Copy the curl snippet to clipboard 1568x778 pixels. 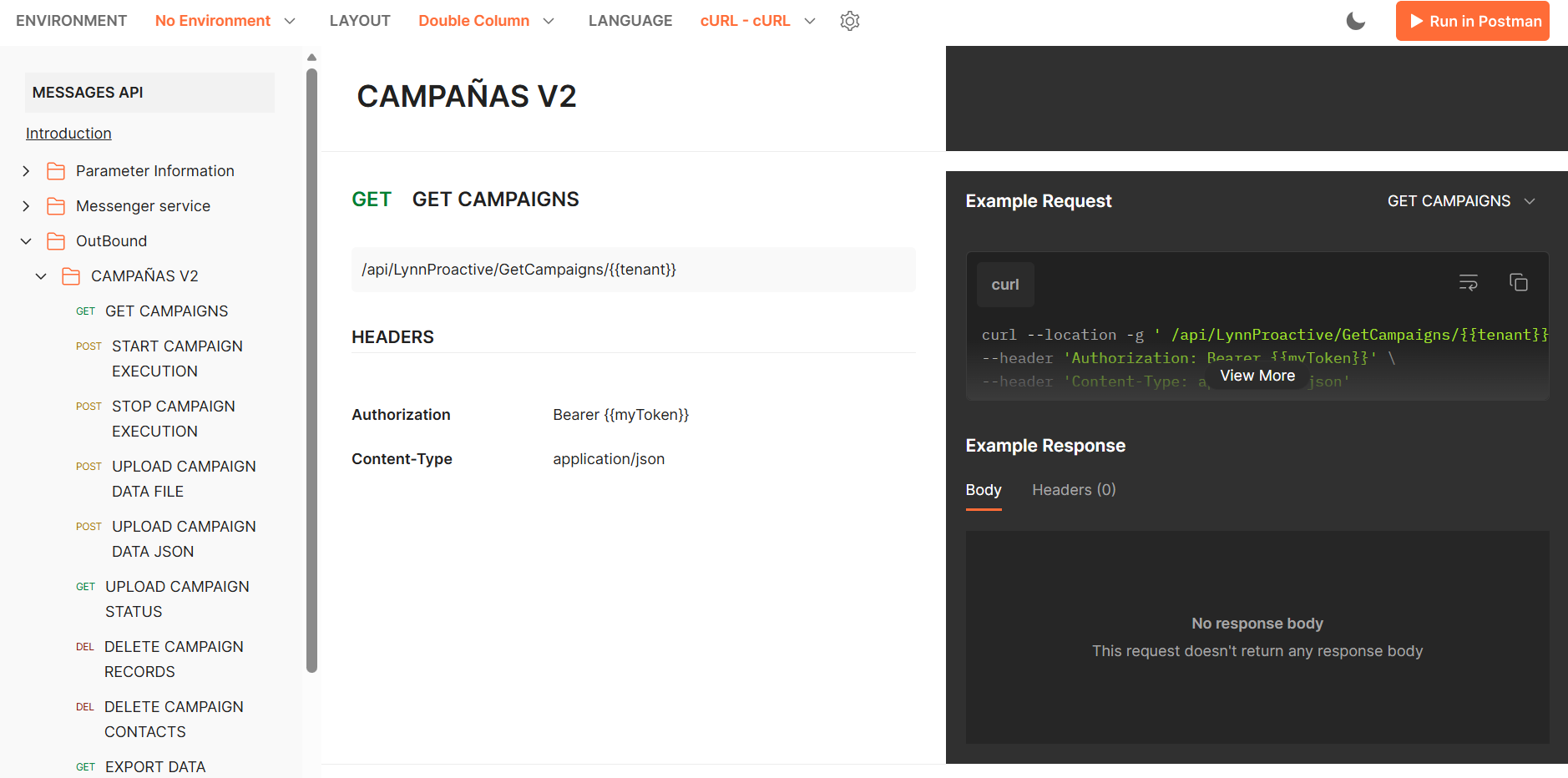[1519, 282]
